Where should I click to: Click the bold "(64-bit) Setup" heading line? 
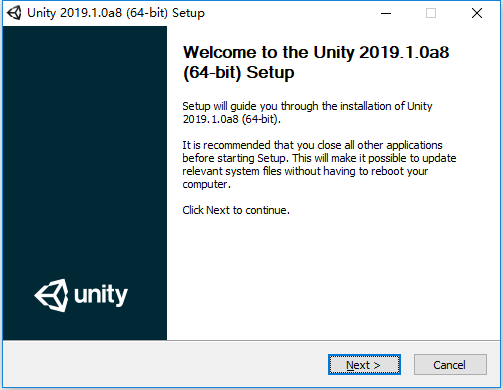(x=239, y=73)
